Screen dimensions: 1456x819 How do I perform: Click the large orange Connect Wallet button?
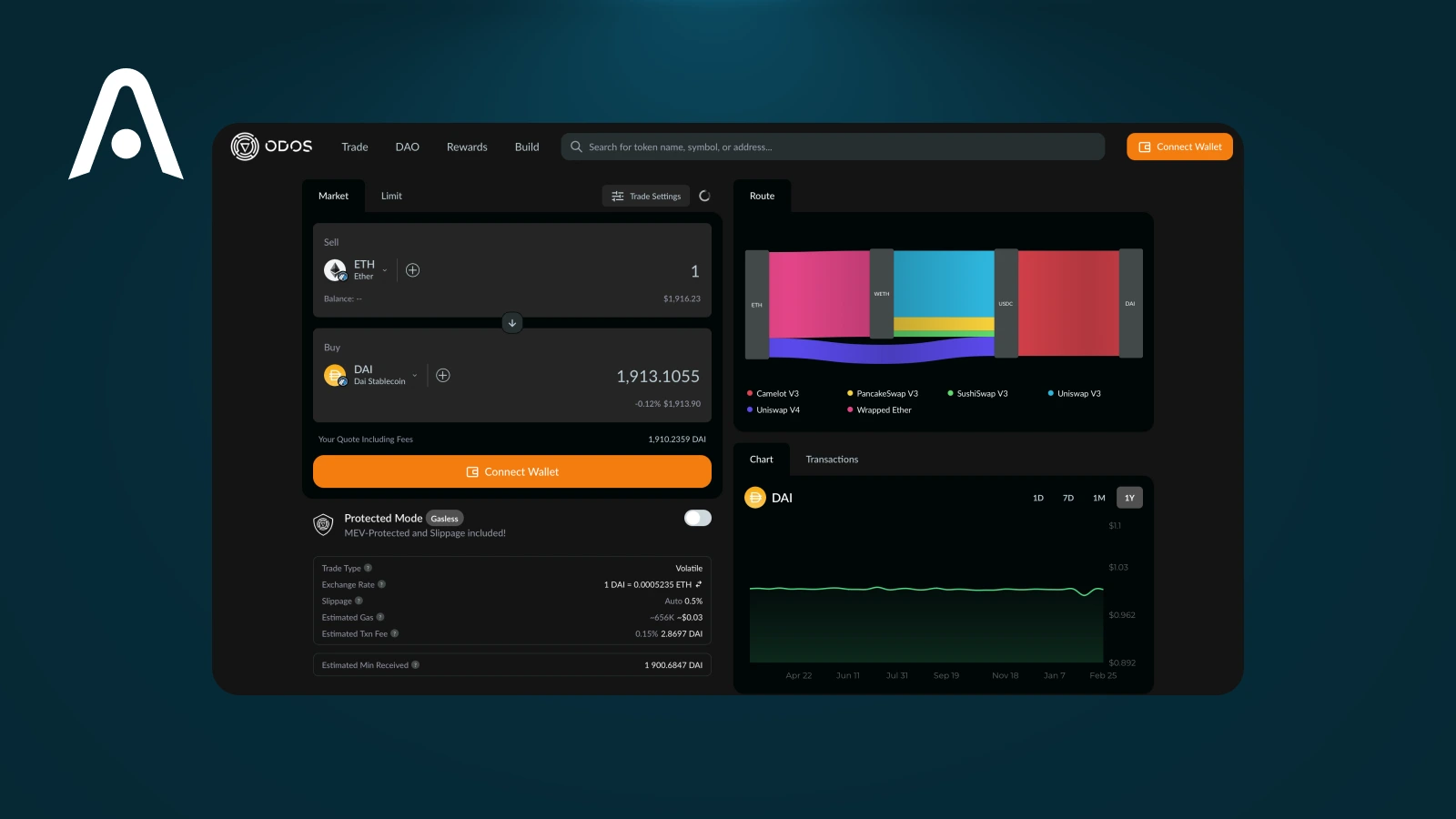[512, 471]
